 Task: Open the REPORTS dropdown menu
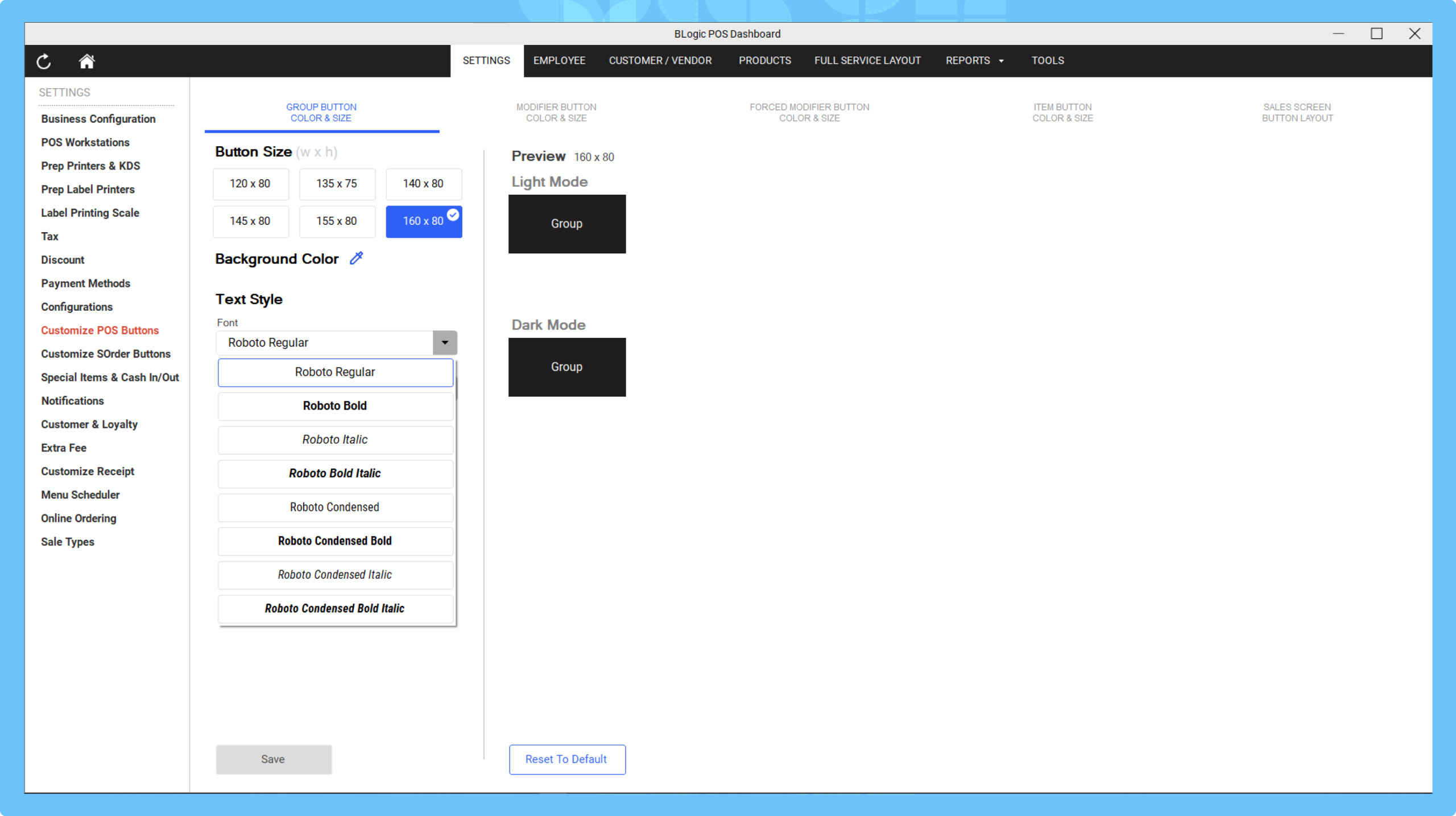975,61
